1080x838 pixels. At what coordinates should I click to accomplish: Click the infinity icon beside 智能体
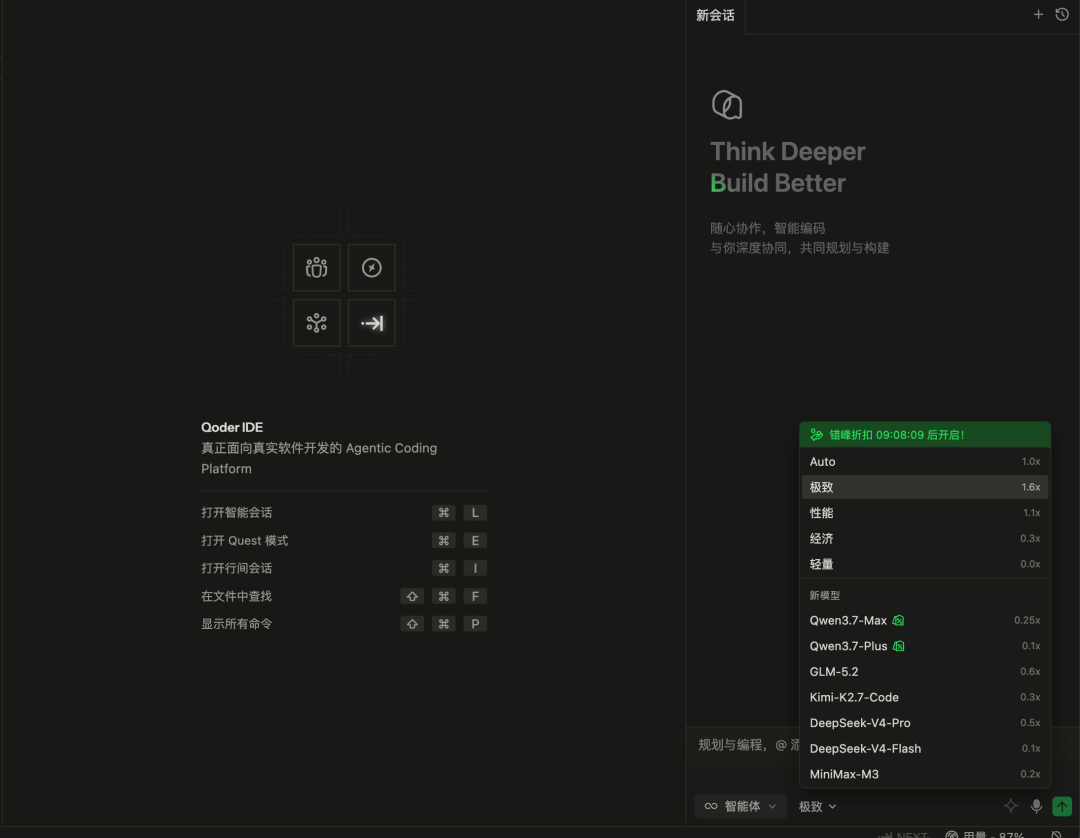(x=711, y=806)
